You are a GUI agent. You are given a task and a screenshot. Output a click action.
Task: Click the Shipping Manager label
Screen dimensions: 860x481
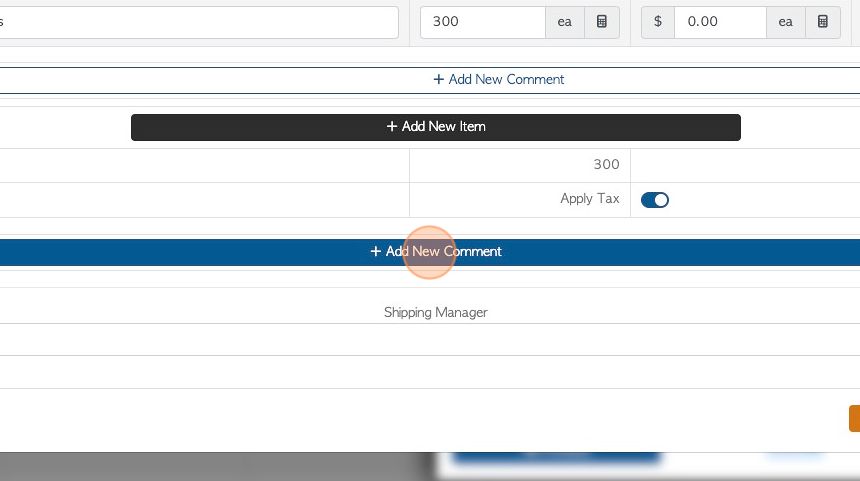(x=435, y=313)
